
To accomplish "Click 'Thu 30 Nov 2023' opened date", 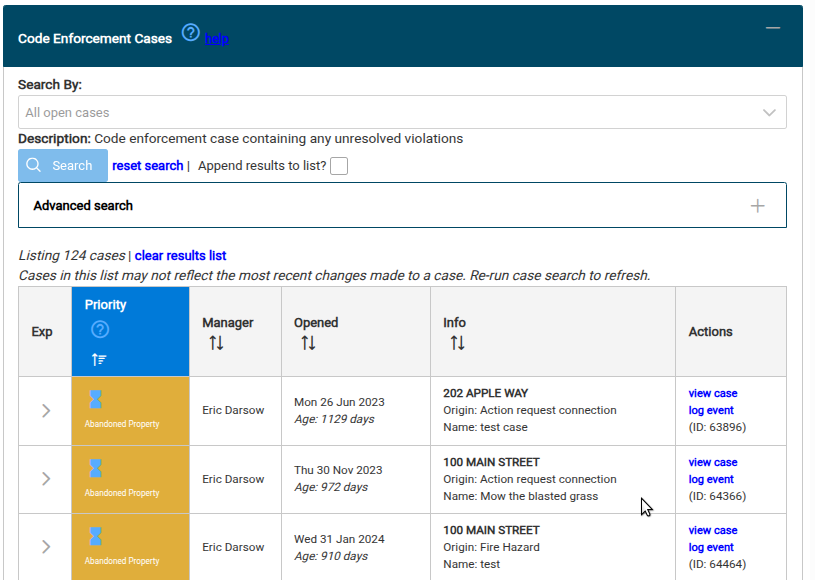I will pos(338,470).
